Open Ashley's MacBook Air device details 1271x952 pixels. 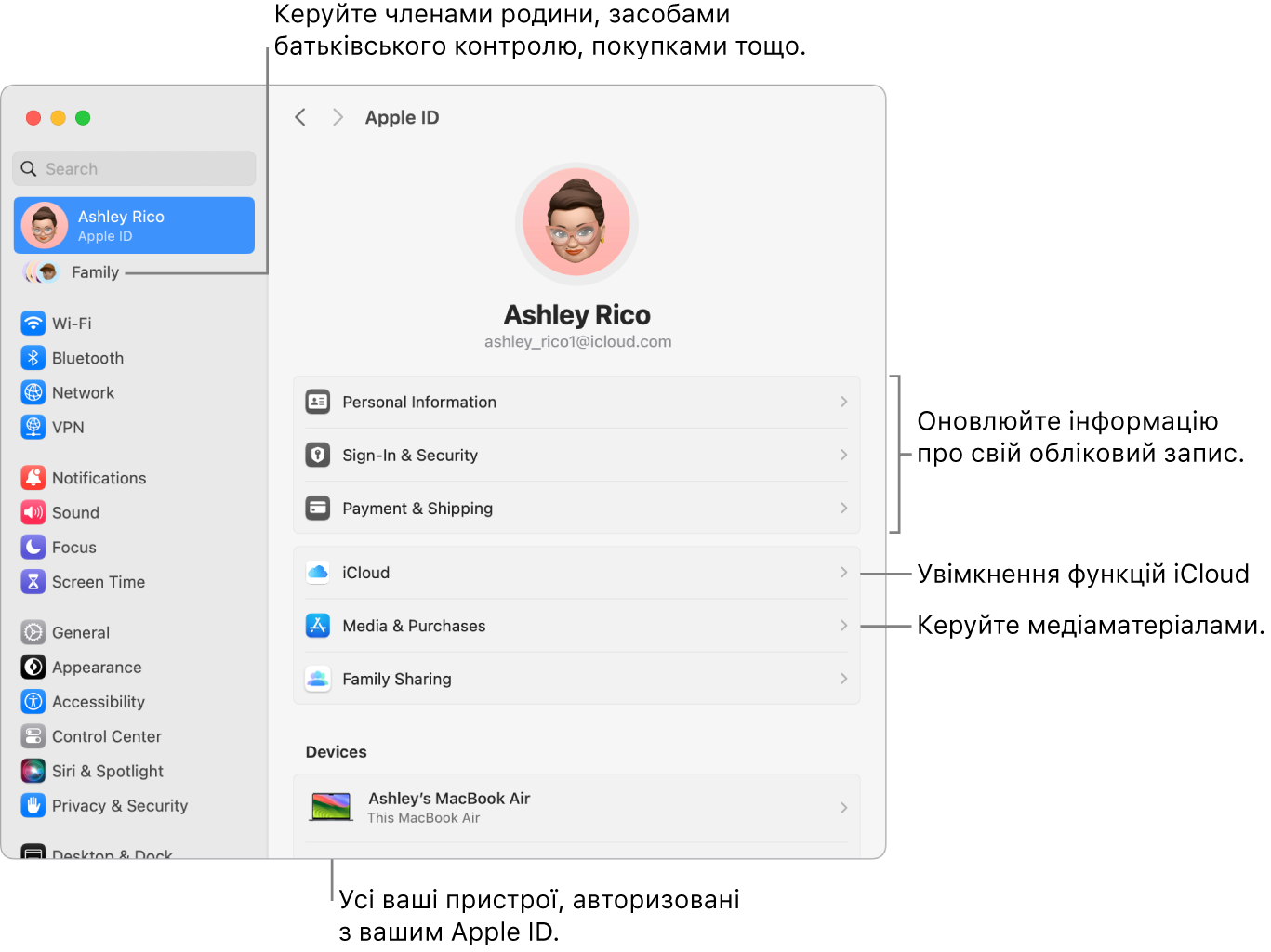(576, 808)
